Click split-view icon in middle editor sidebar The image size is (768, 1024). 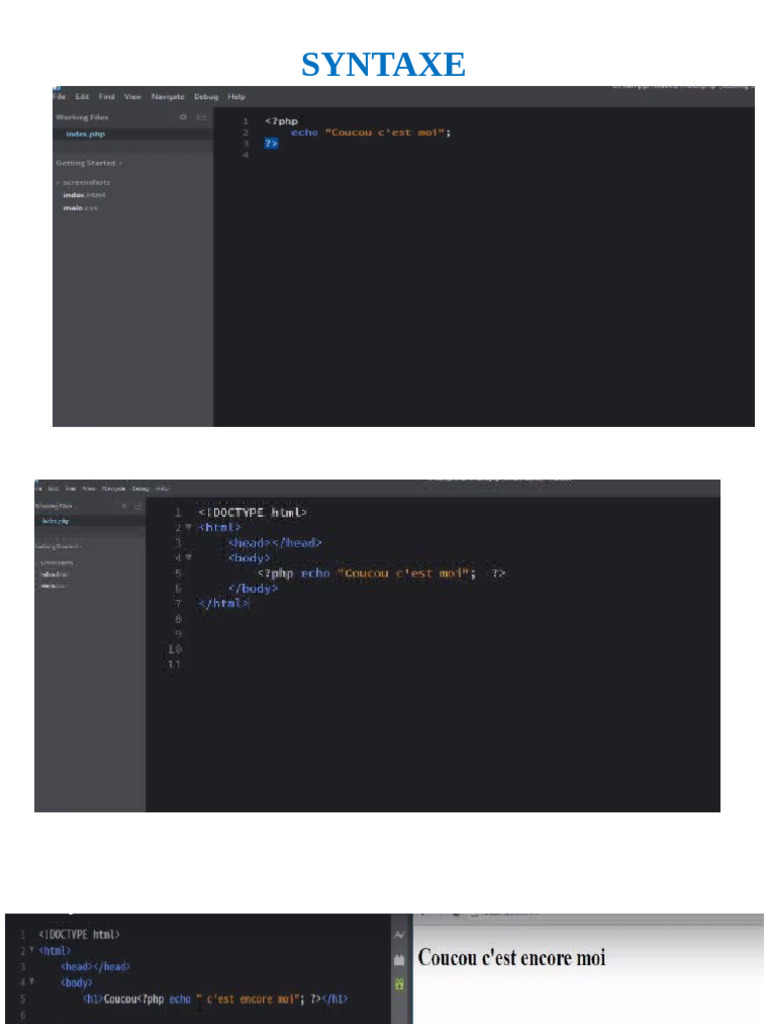(138, 506)
